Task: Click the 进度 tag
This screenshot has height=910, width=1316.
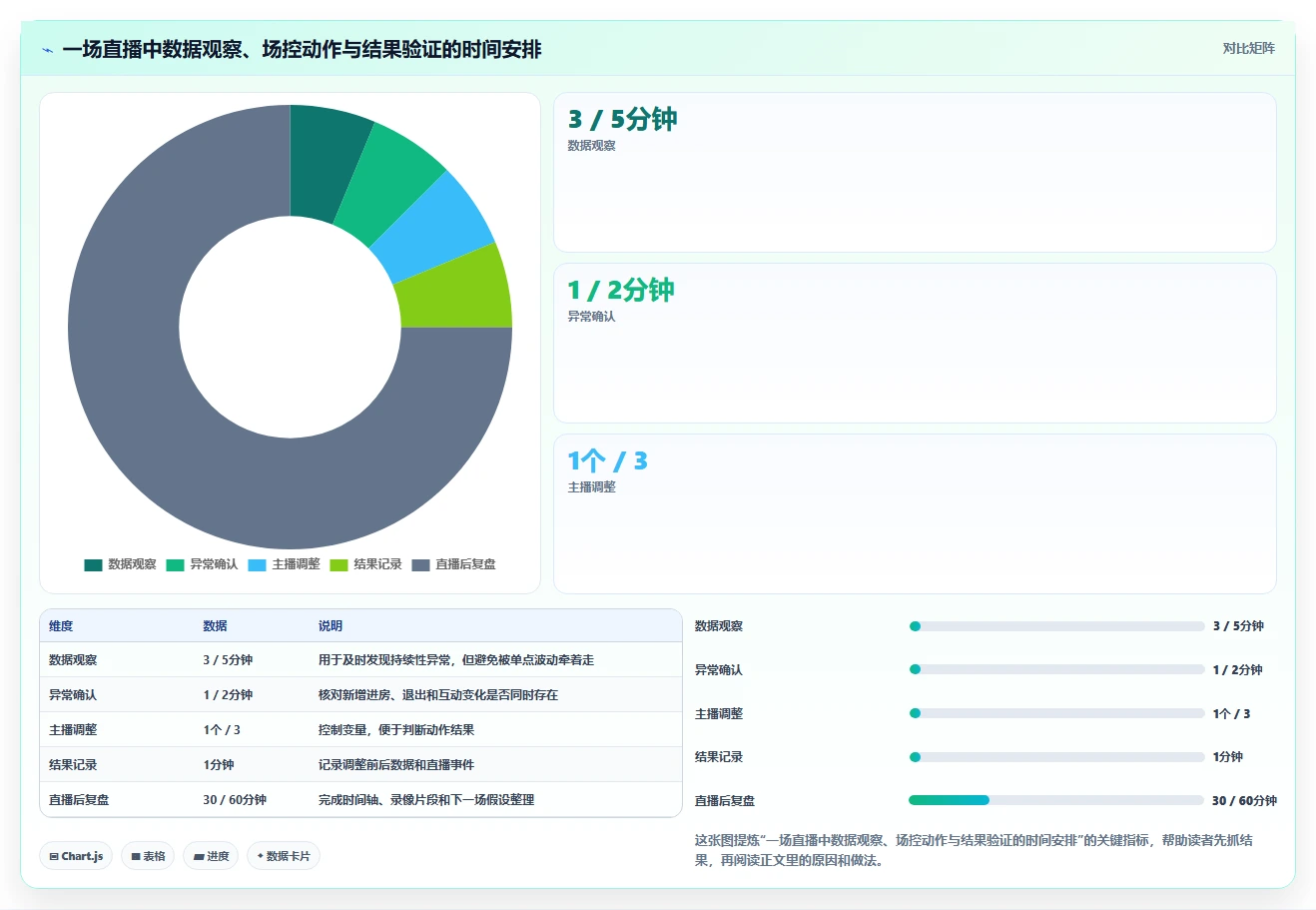Action: tap(211, 856)
